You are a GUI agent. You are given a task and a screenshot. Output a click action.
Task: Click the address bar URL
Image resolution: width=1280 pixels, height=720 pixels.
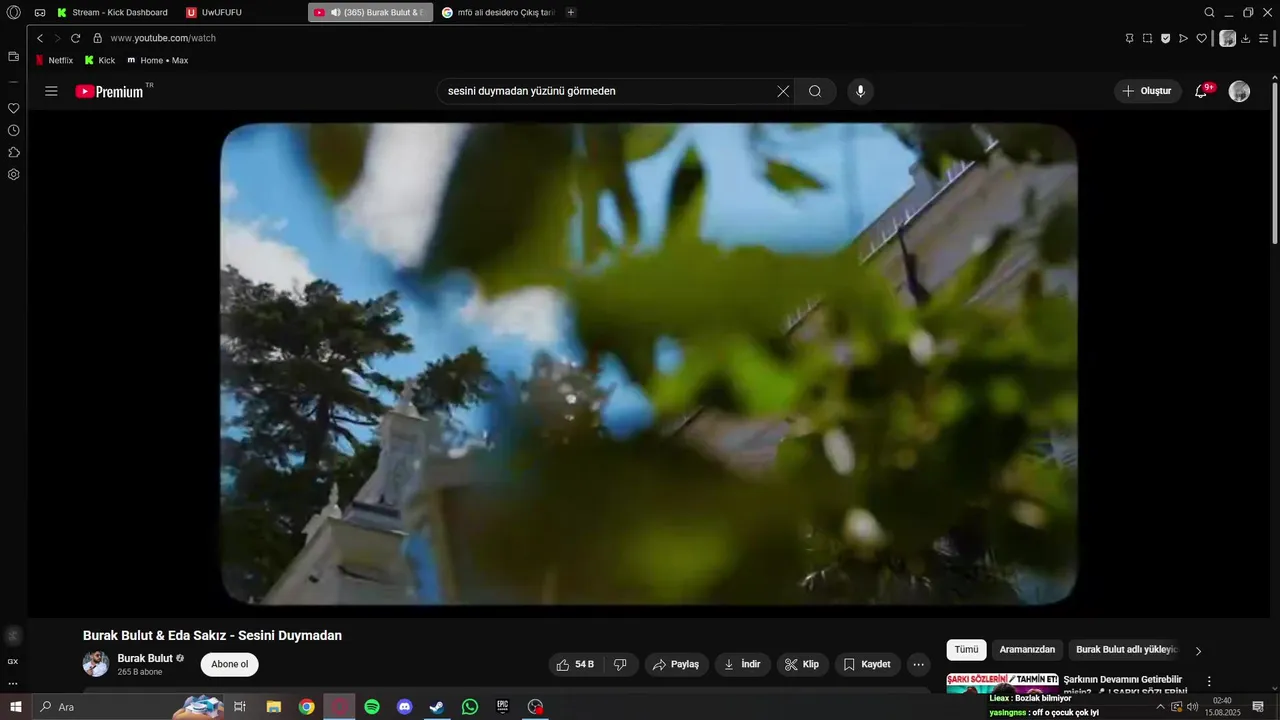163,38
